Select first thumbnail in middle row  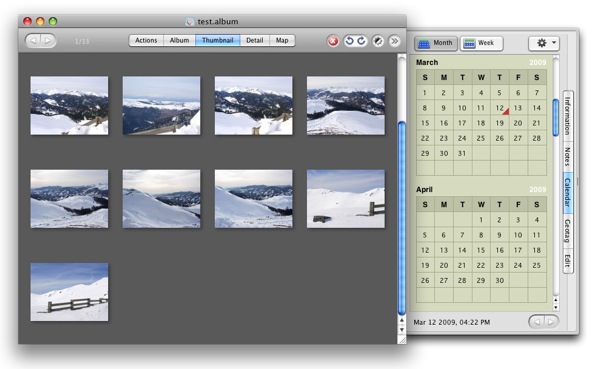69,199
